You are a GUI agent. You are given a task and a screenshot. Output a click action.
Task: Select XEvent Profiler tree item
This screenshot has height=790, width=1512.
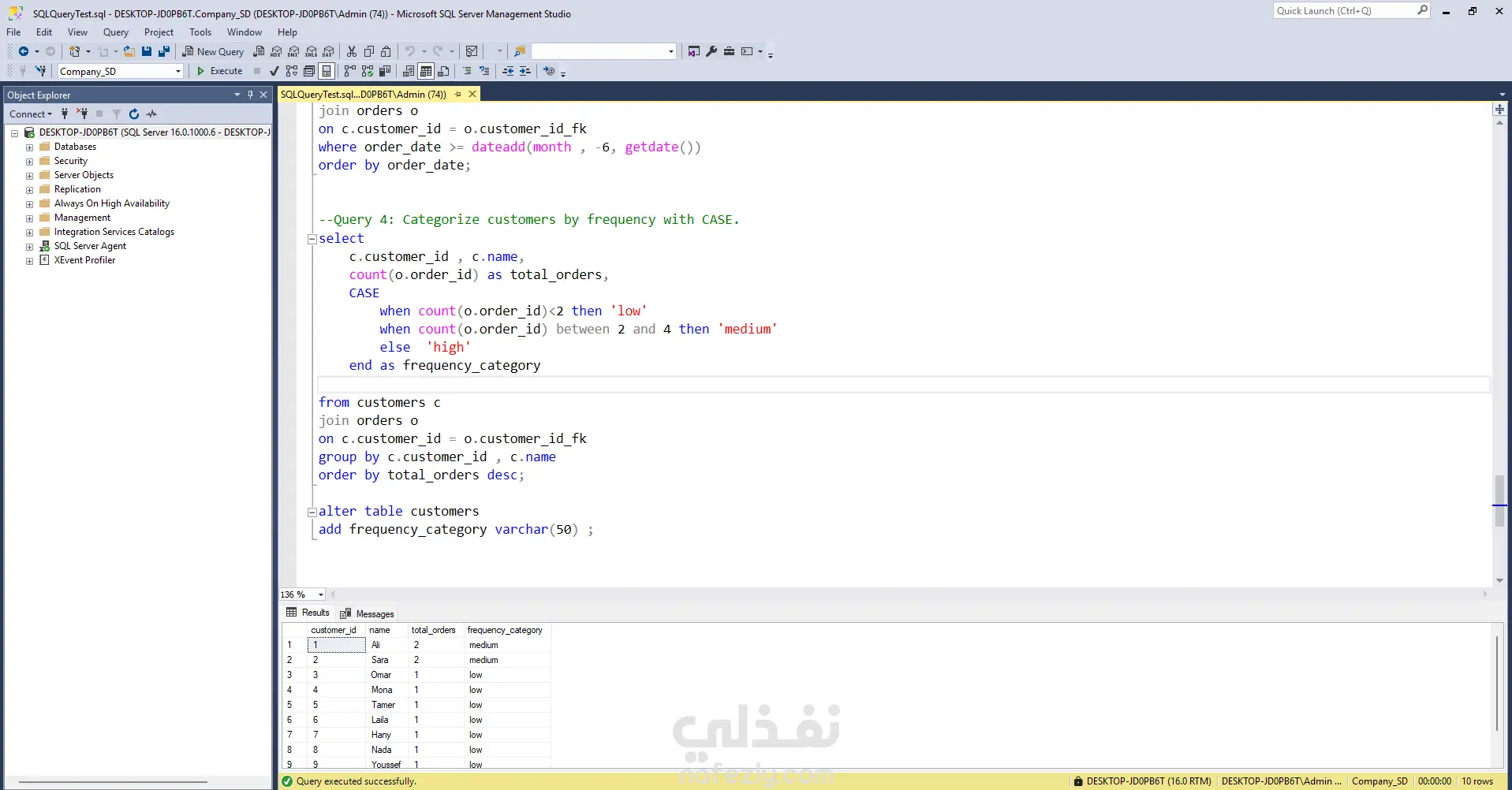point(84,260)
